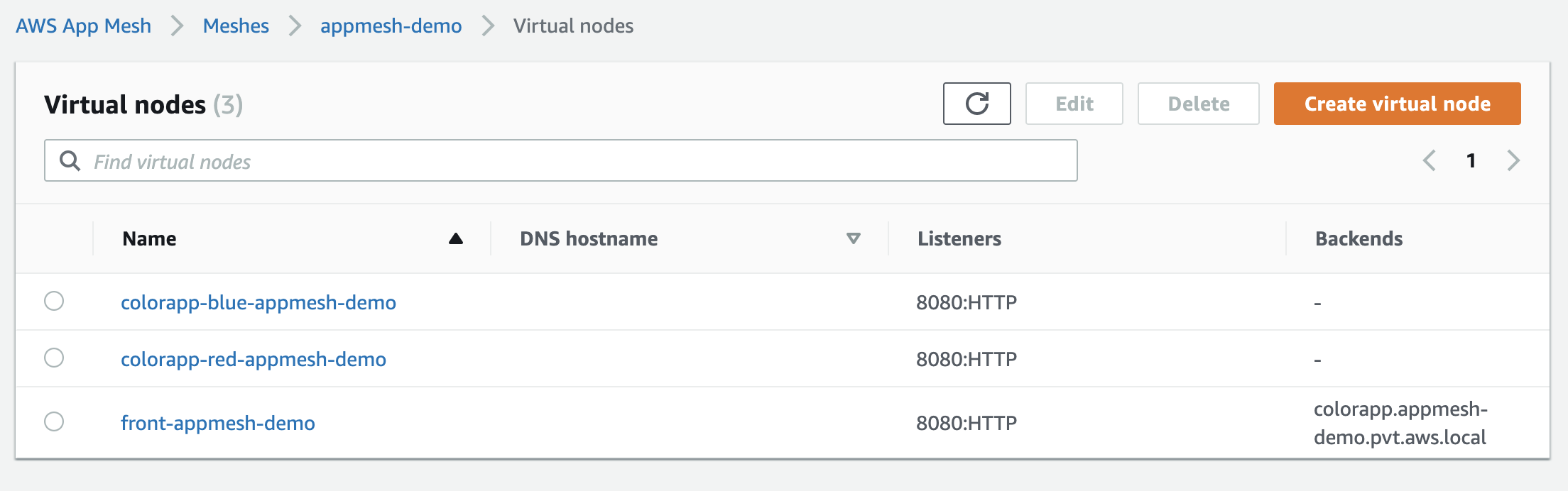Image resolution: width=1568 pixels, height=491 pixels.
Task: Open appmesh-demo breadcrumb link
Action: click(x=391, y=26)
